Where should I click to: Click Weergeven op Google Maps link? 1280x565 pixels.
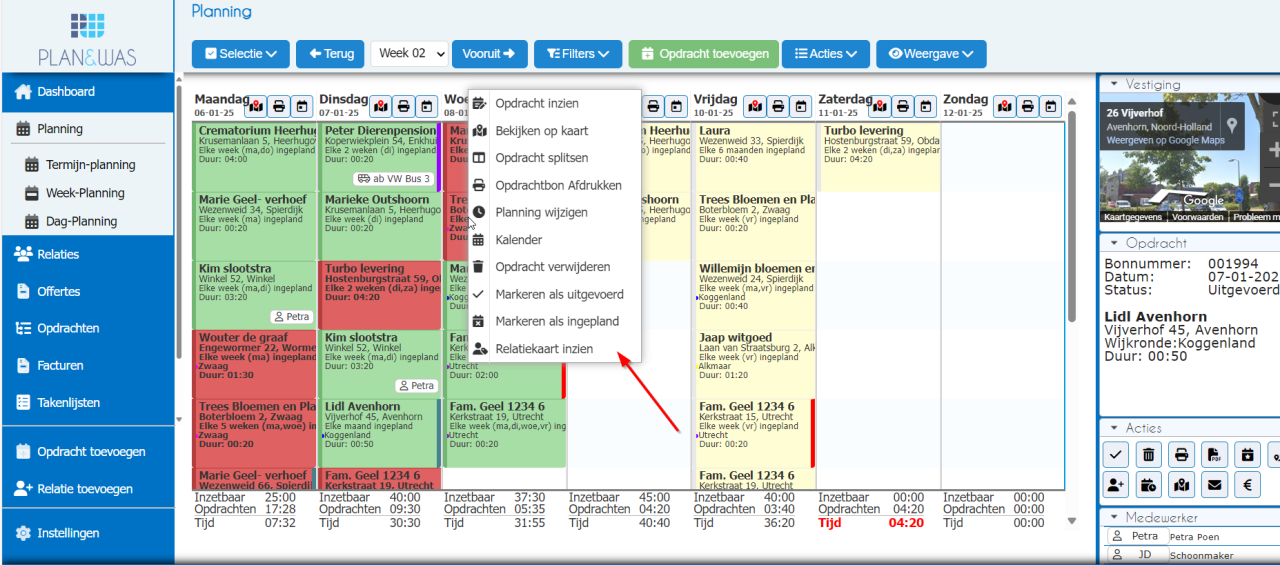(1165, 140)
